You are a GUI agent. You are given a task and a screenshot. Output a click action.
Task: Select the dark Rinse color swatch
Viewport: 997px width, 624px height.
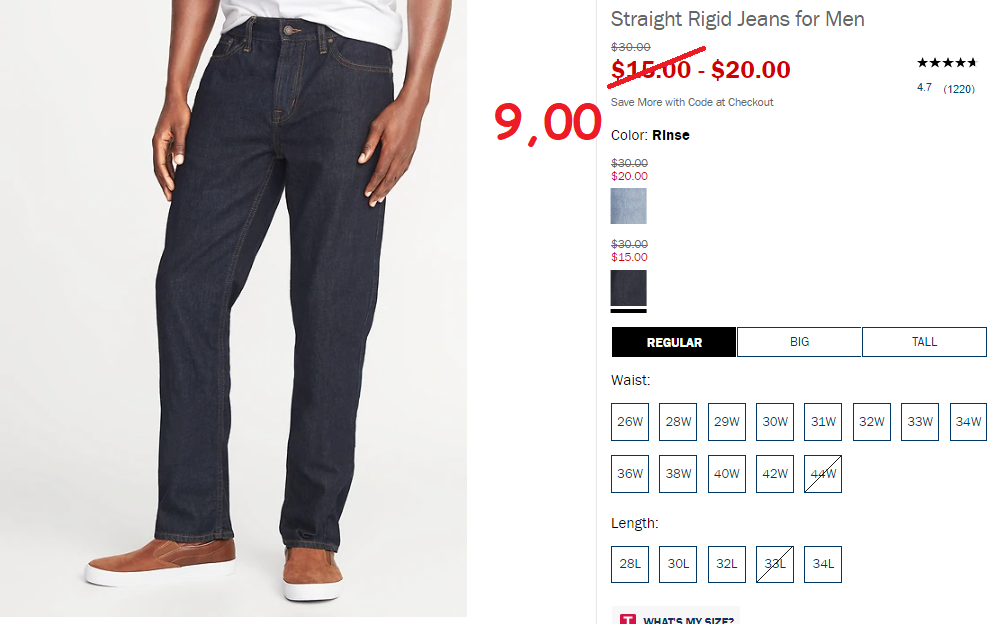pos(628,288)
